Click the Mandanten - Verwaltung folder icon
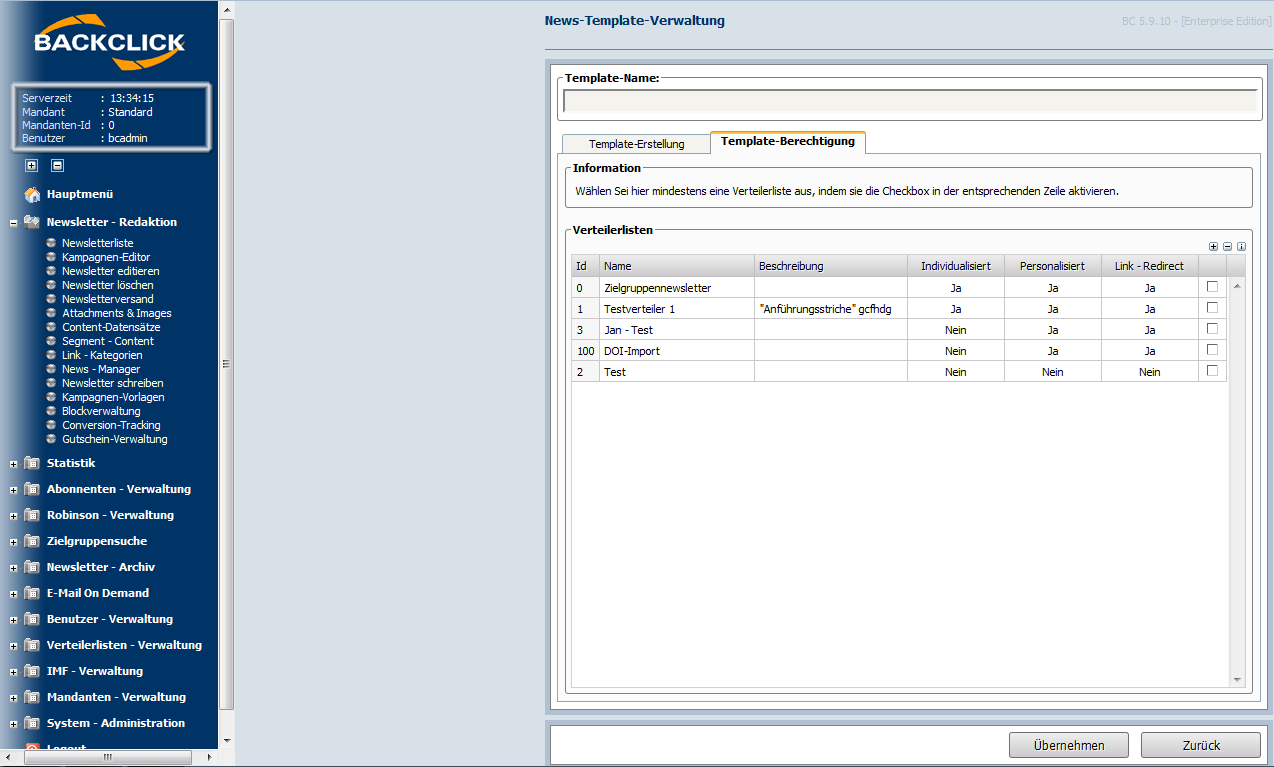 click(x=32, y=697)
